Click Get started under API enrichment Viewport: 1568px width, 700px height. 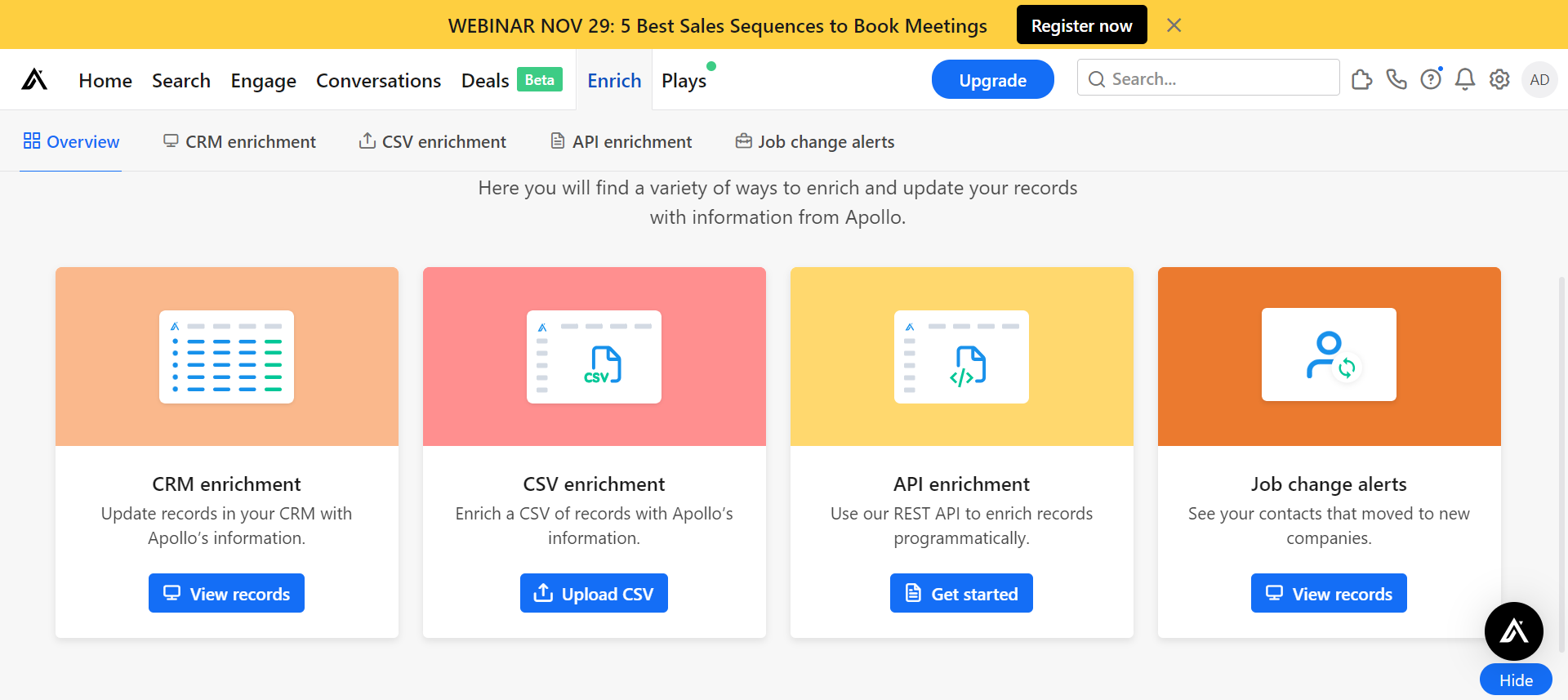click(x=961, y=593)
